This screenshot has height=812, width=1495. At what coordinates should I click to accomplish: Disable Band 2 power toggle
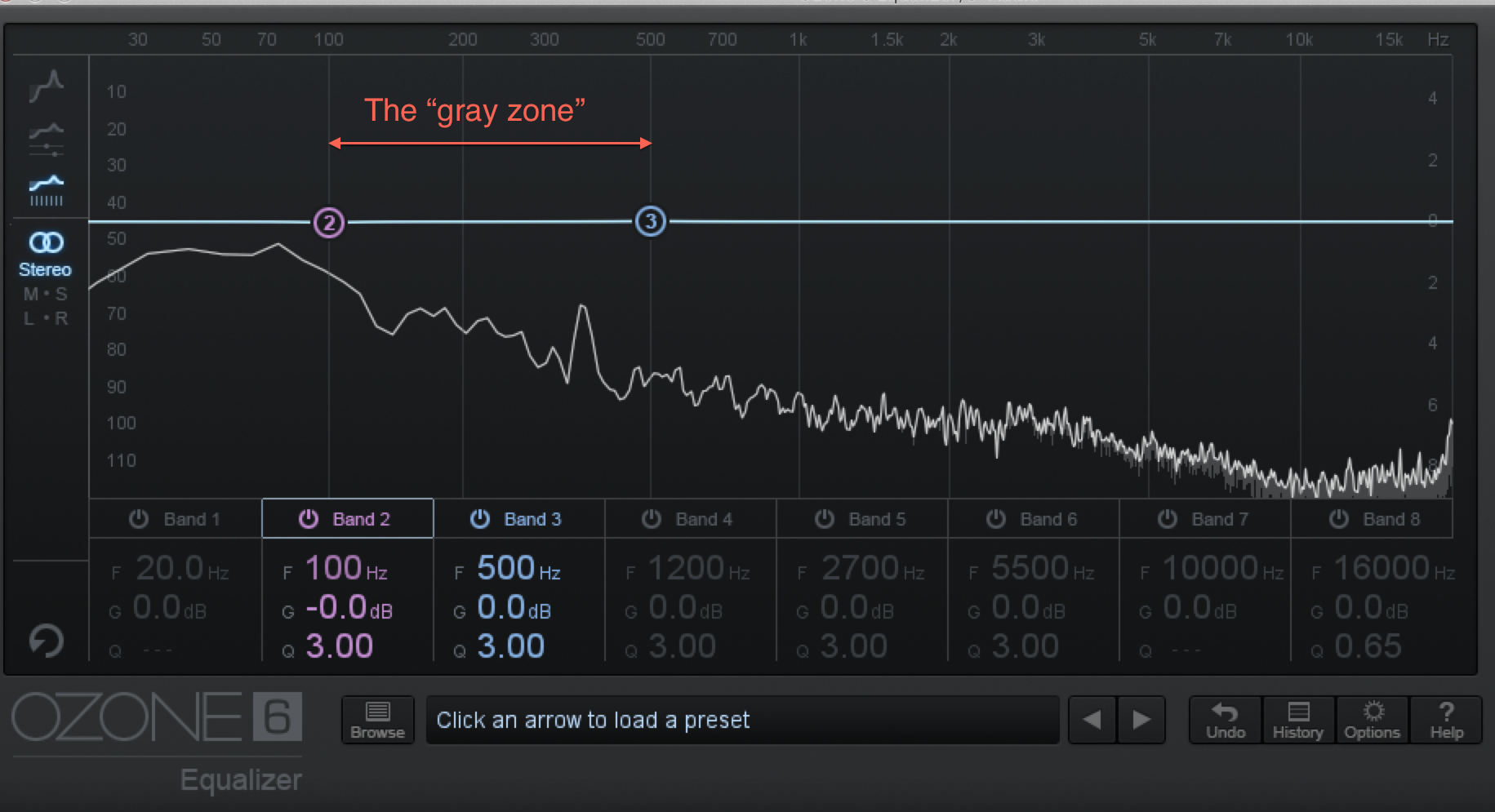(x=309, y=519)
